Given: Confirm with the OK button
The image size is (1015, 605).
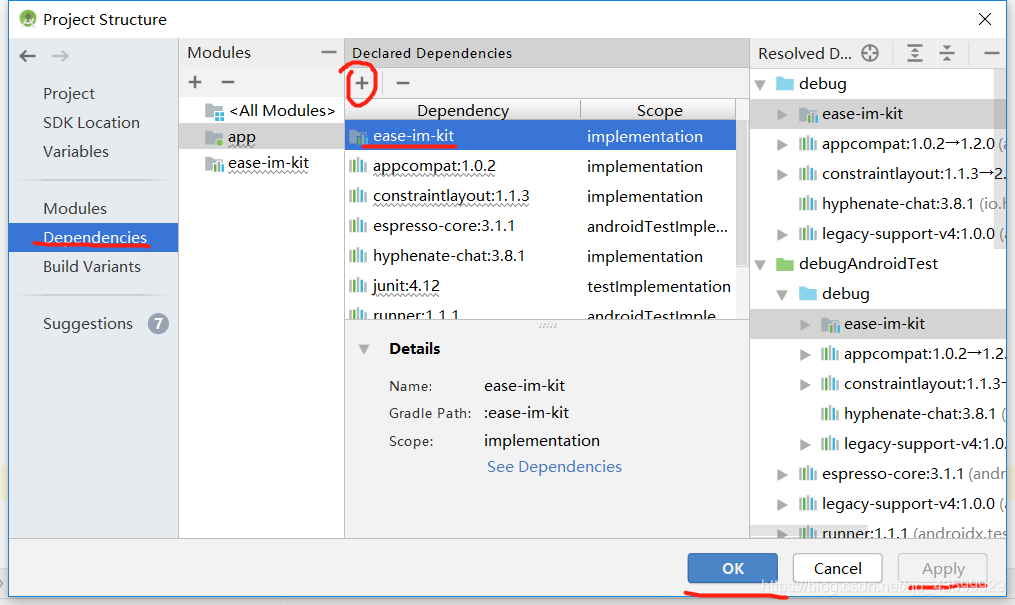Looking at the screenshot, I should pos(733,568).
